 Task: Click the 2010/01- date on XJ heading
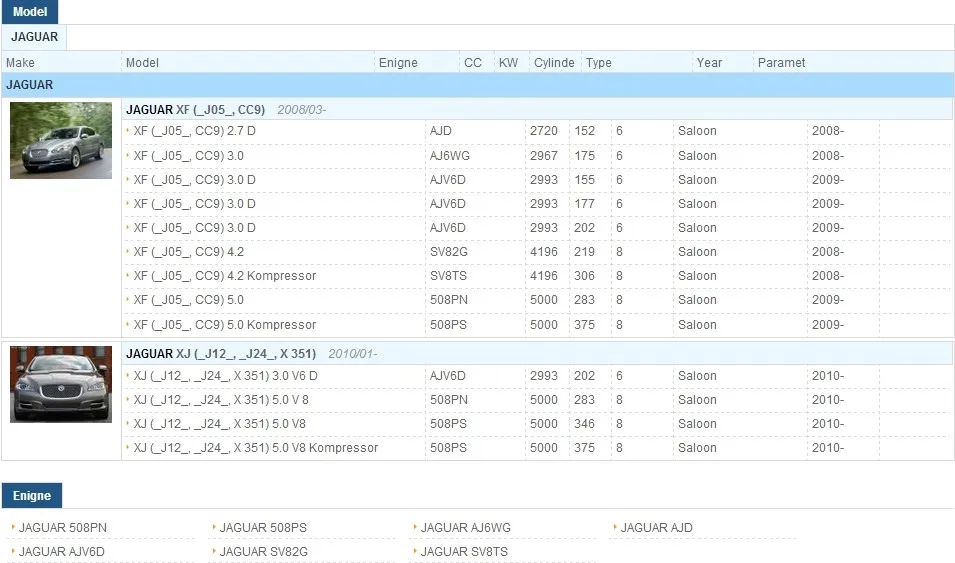[353, 353]
